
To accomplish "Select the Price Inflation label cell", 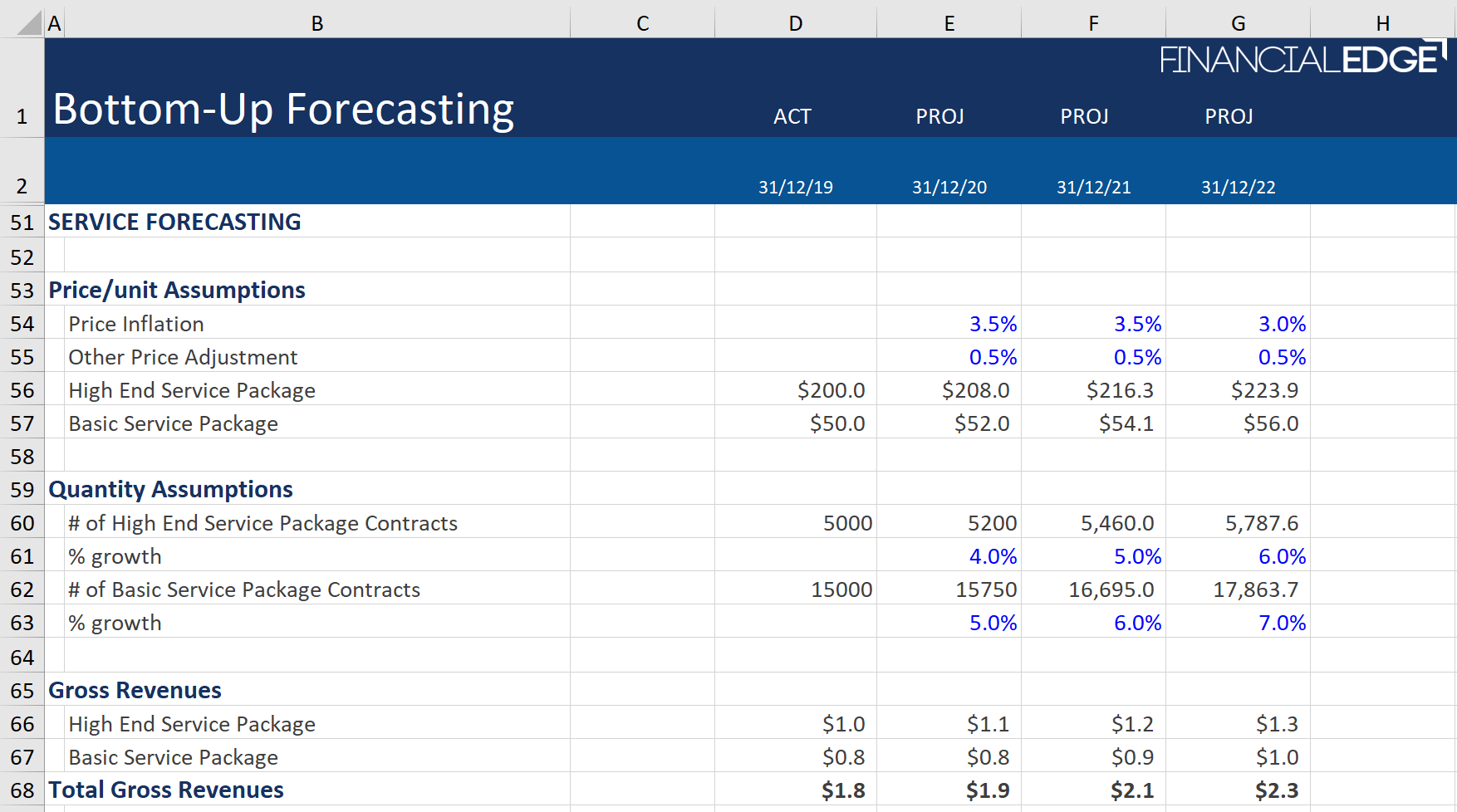I will (x=135, y=324).
